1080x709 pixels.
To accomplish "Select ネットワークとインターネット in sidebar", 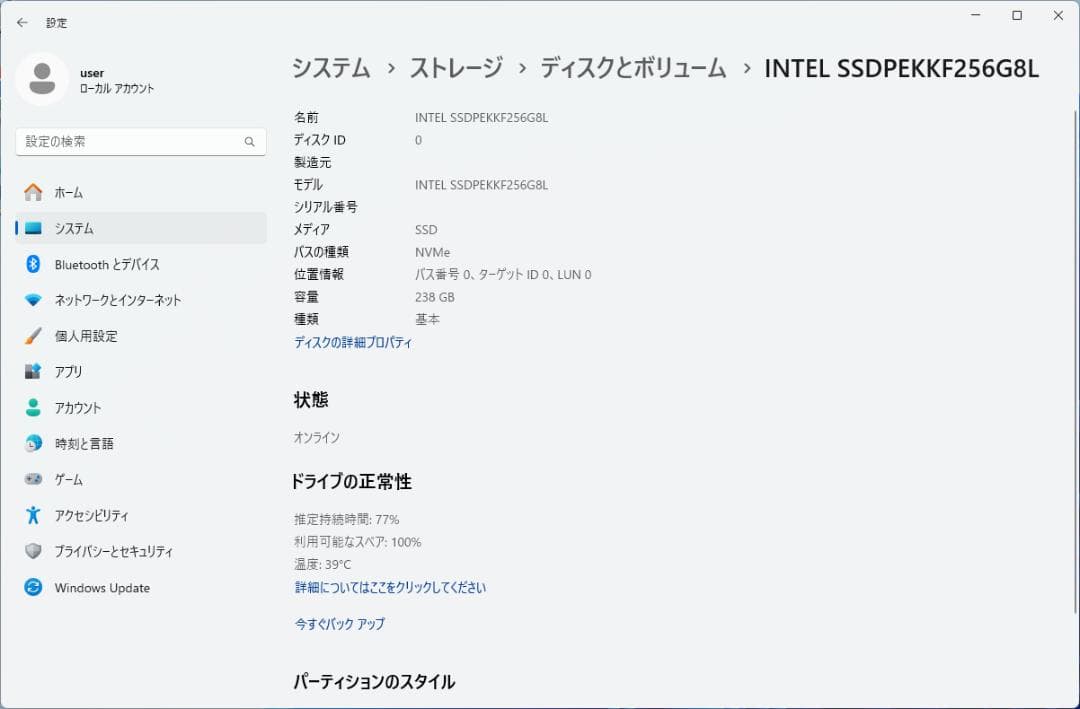I will click(31, 300).
